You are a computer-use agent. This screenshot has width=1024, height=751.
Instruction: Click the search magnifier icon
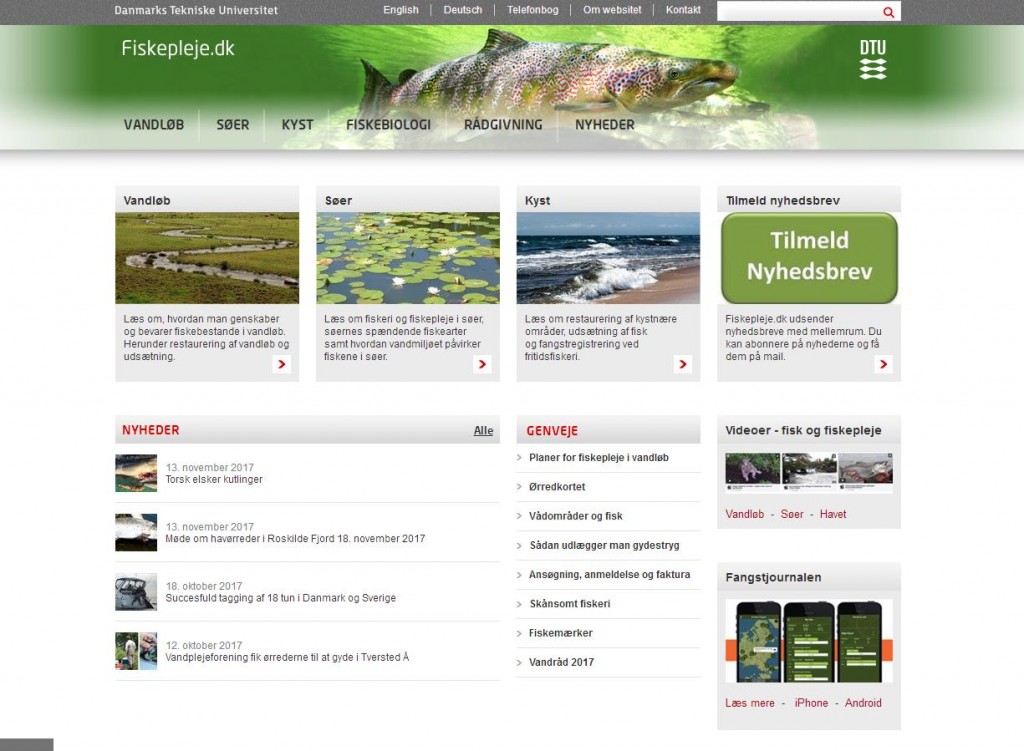[x=888, y=12]
